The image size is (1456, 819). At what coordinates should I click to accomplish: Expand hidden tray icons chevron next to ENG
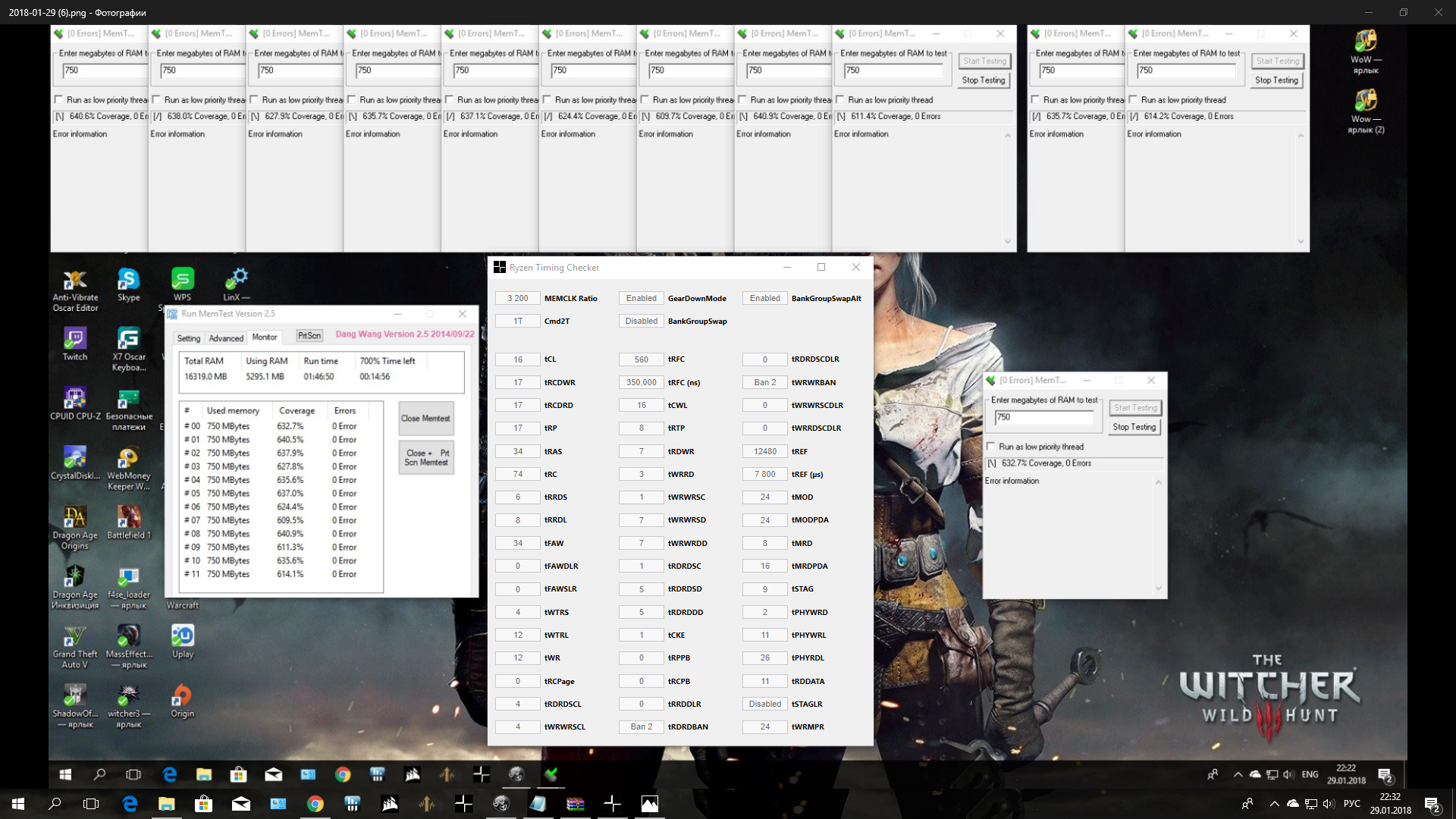click(x=1238, y=774)
